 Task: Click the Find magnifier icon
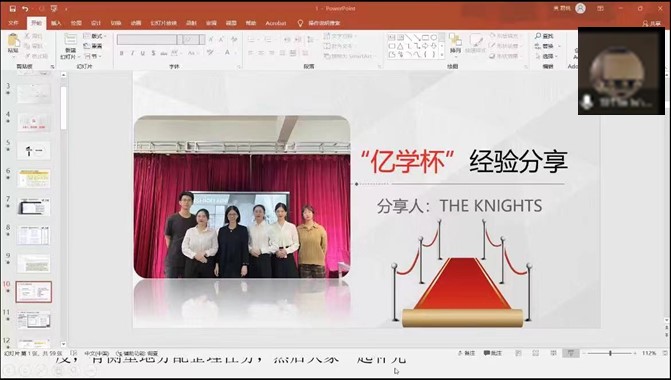coord(538,36)
